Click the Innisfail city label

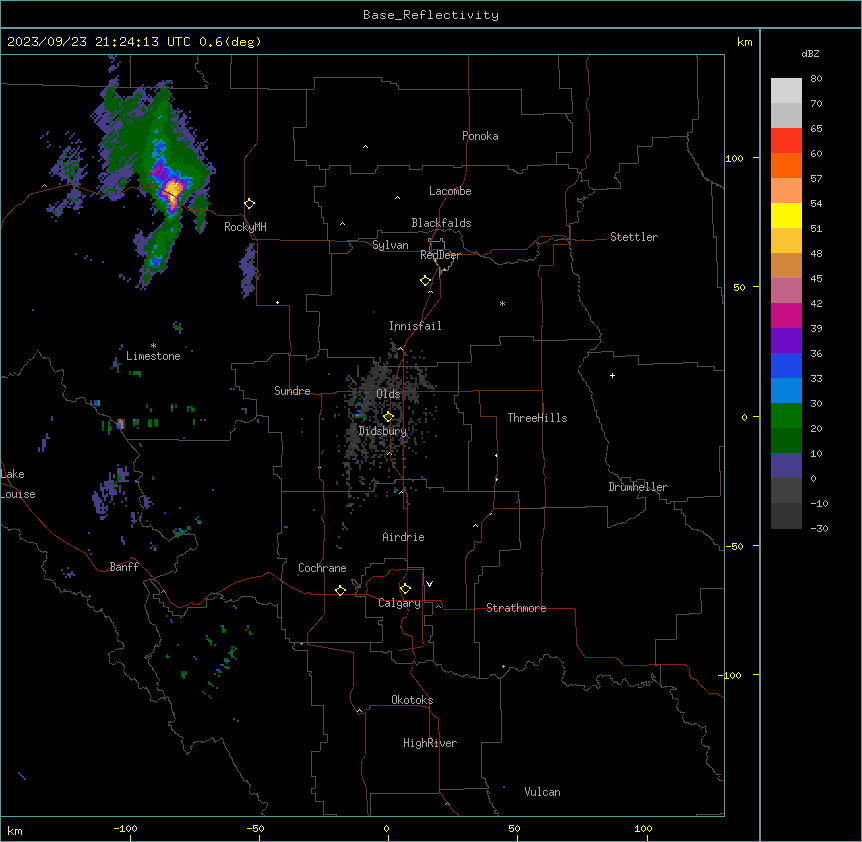tap(415, 326)
